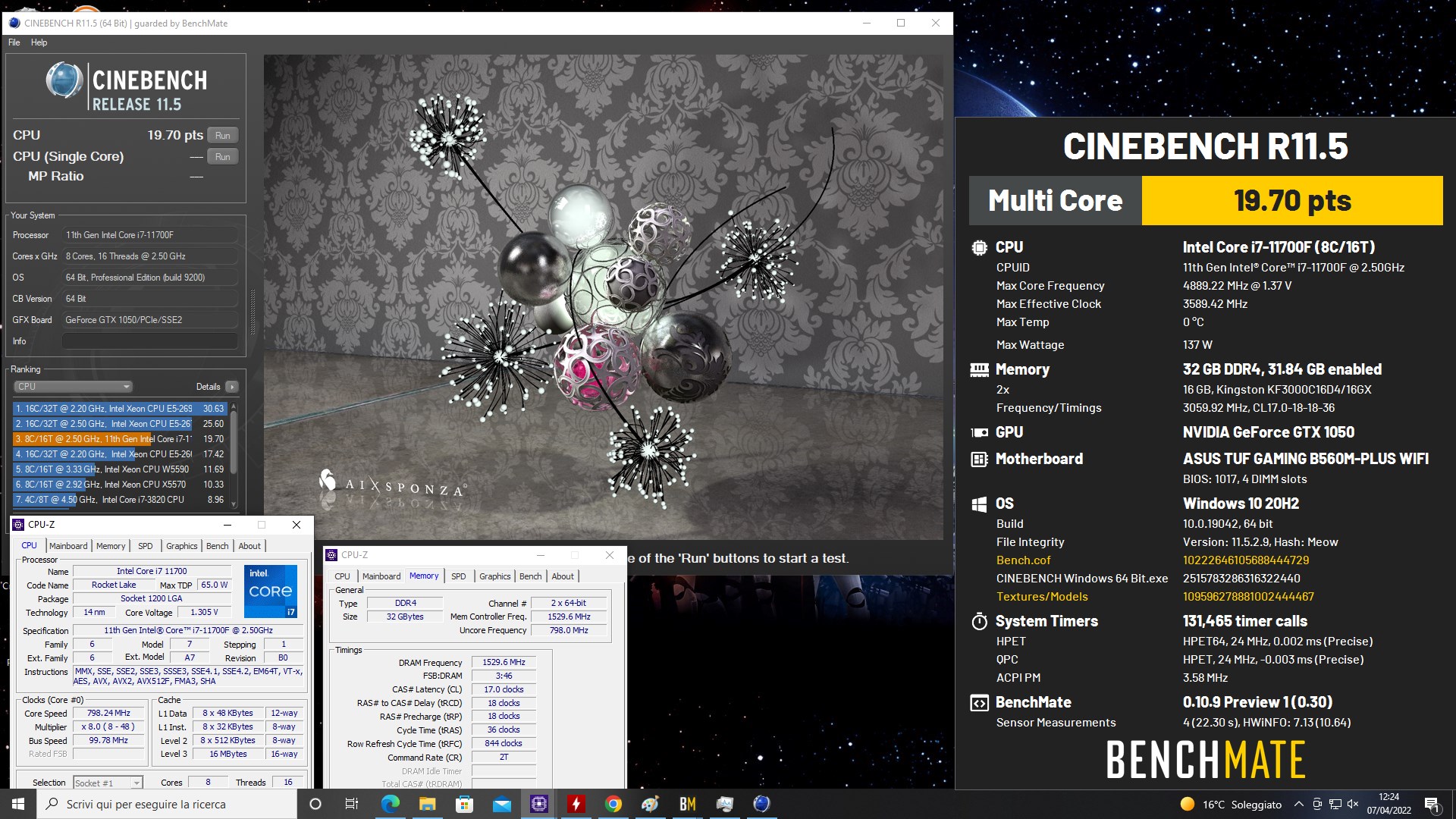1456x819 pixels.
Task: Open the Socket #1 selection dropdown
Action: tap(108, 783)
